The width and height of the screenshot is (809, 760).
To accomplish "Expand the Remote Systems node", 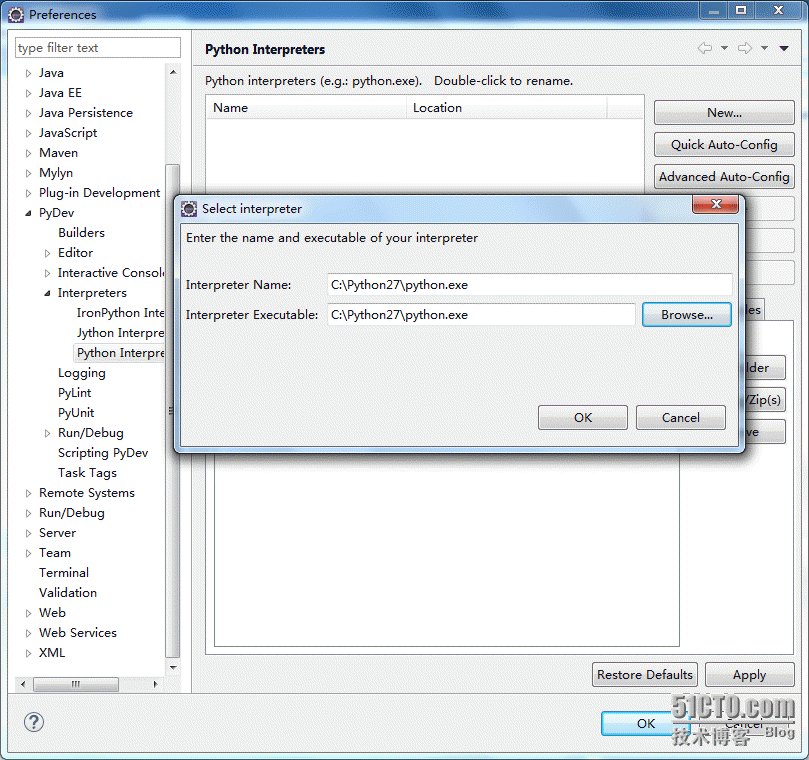I will [x=28, y=493].
